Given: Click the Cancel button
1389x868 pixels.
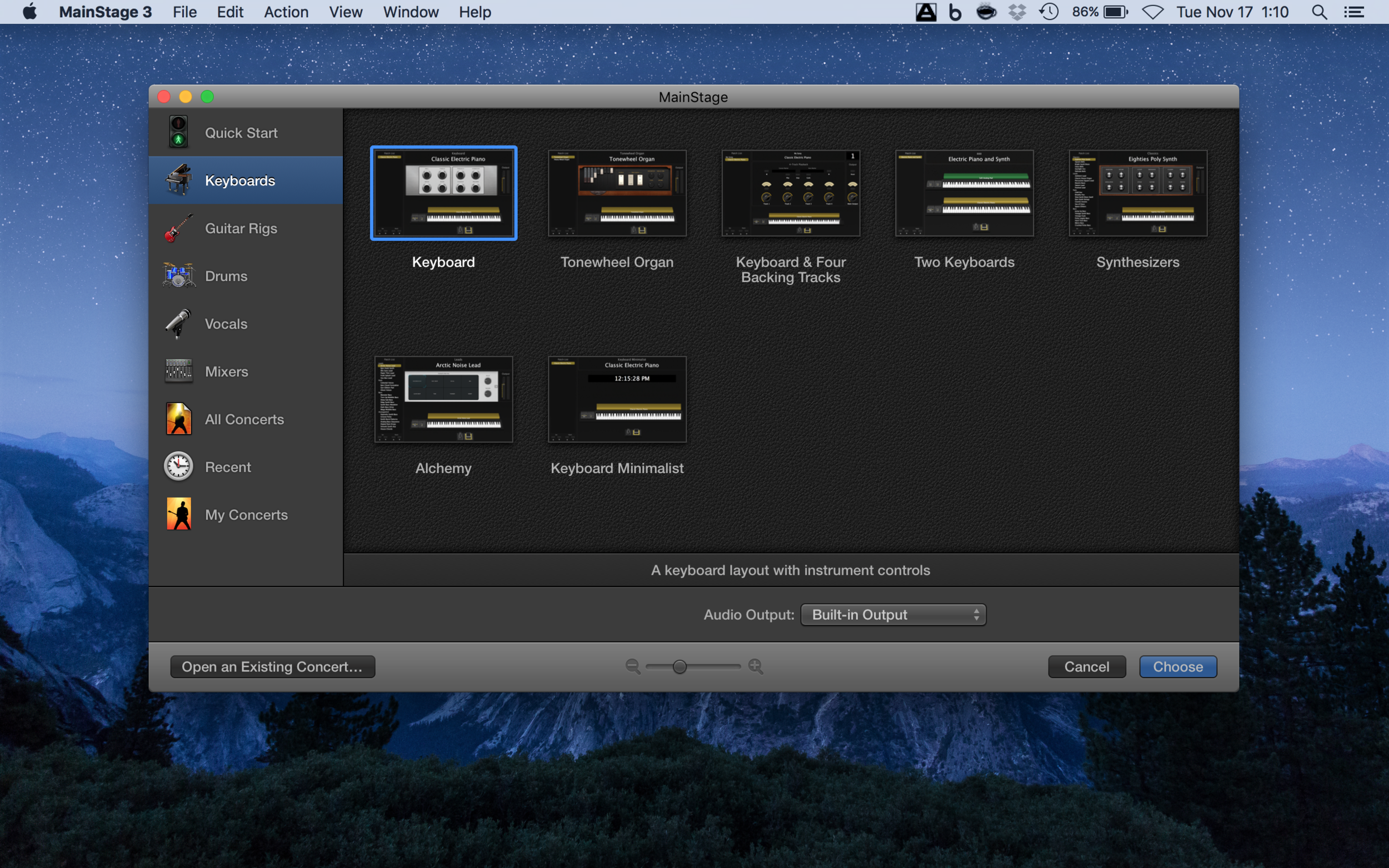Looking at the screenshot, I should pyautogui.click(x=1086, y=666).
